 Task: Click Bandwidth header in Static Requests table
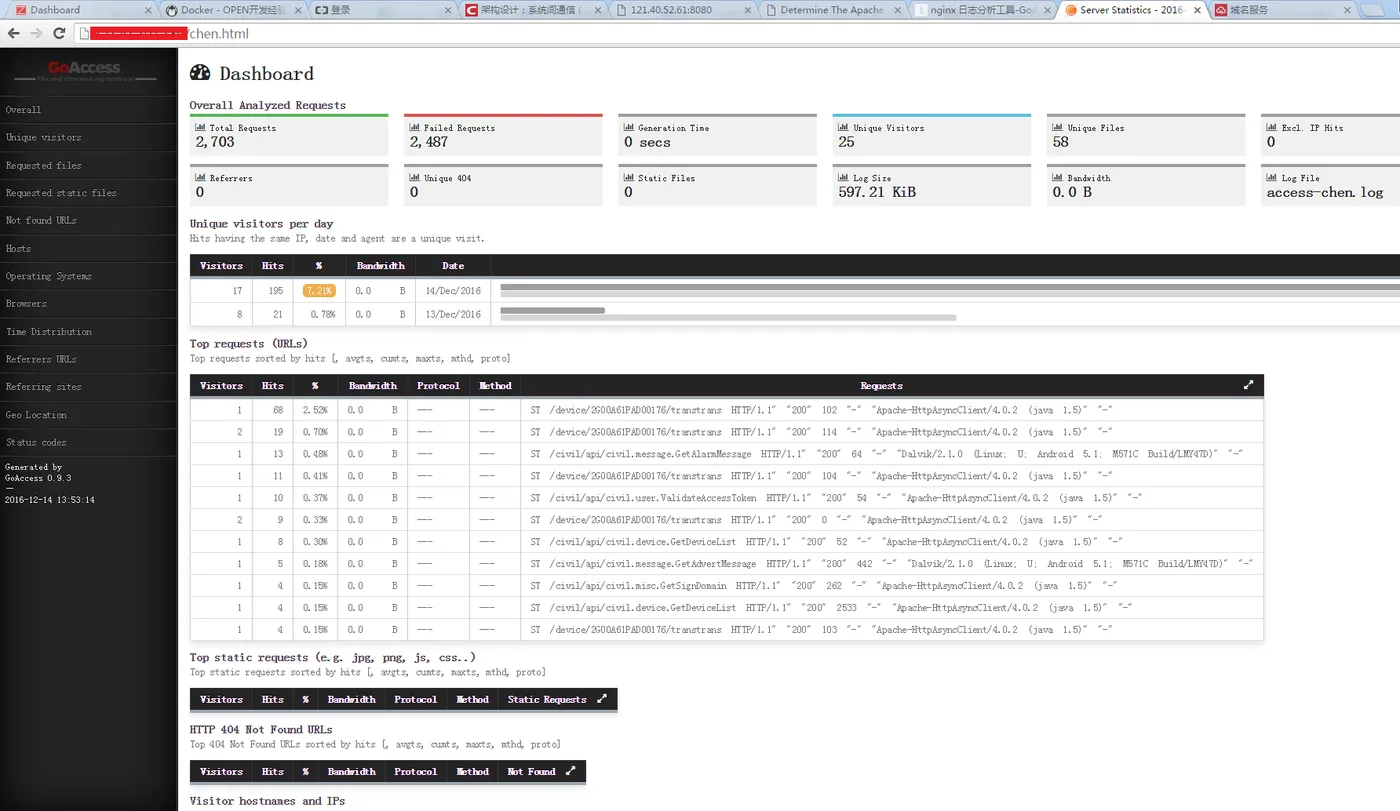(351, 700)
